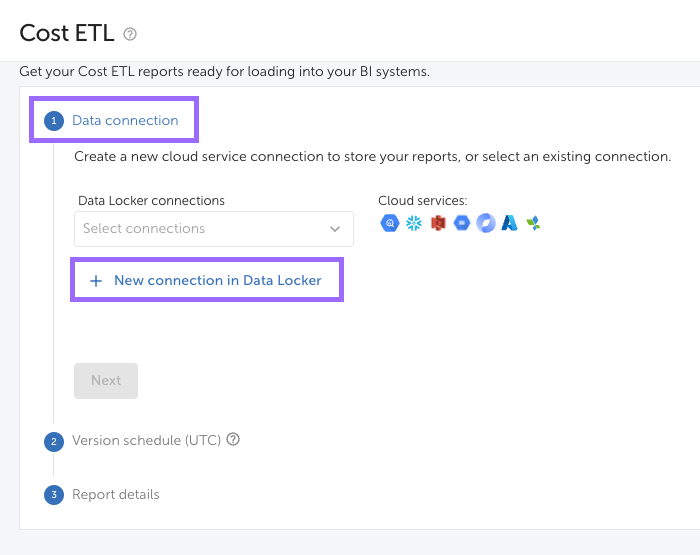This screenshot has height=555, width=700.
Task: Select the Data connection step heading
Action: coord(125,120)
